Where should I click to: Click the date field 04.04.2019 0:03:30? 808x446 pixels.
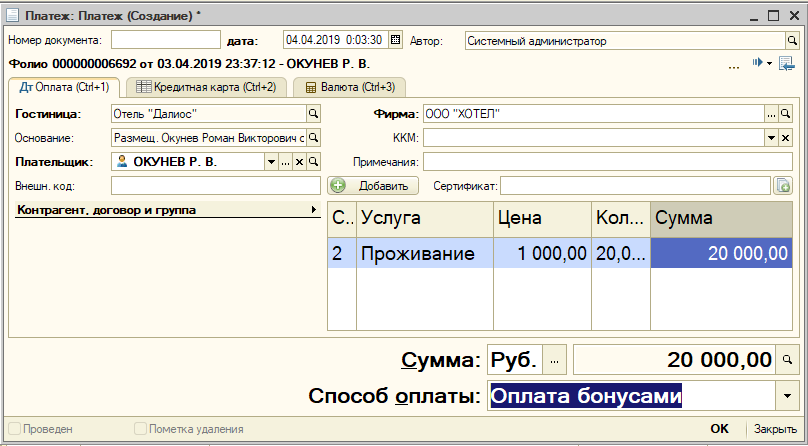336,40
